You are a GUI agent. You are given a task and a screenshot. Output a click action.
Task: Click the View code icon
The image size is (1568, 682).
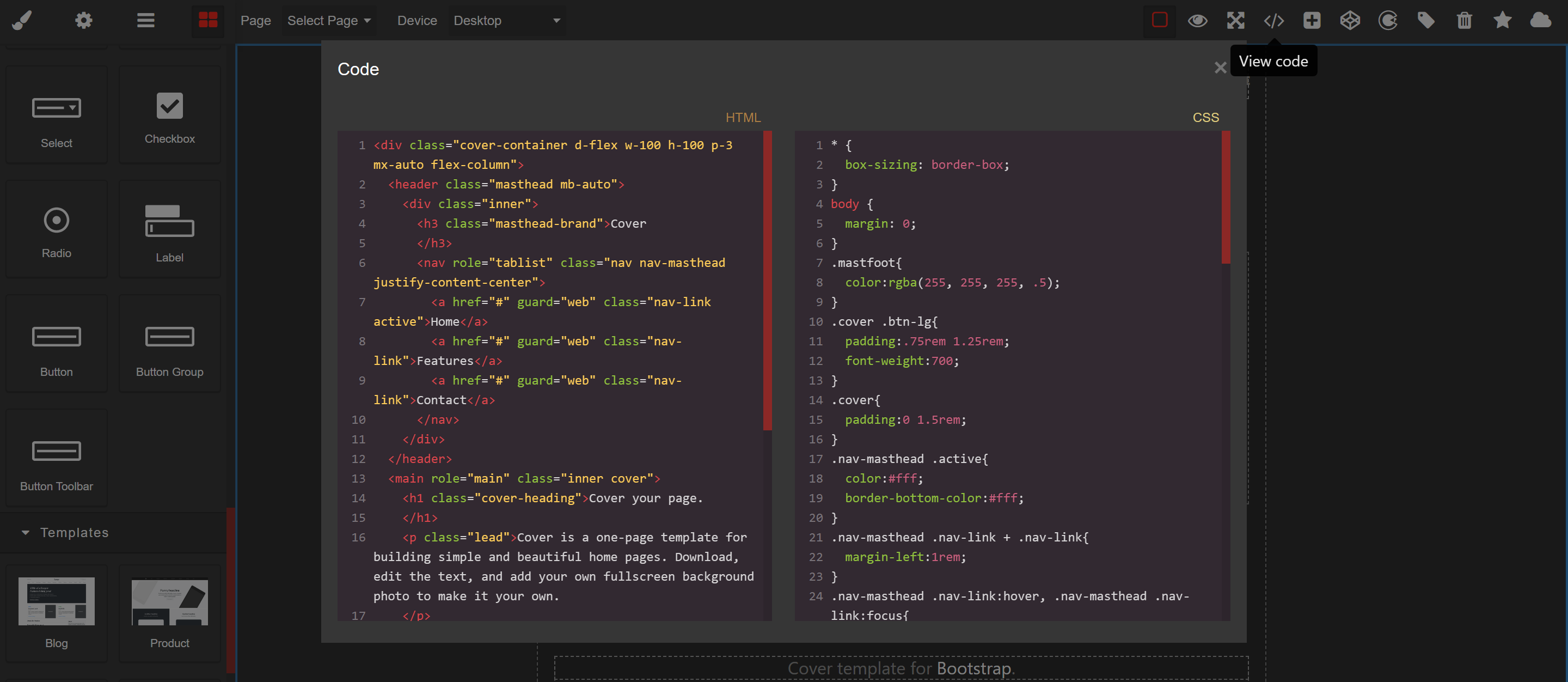tap(1273, 20)
